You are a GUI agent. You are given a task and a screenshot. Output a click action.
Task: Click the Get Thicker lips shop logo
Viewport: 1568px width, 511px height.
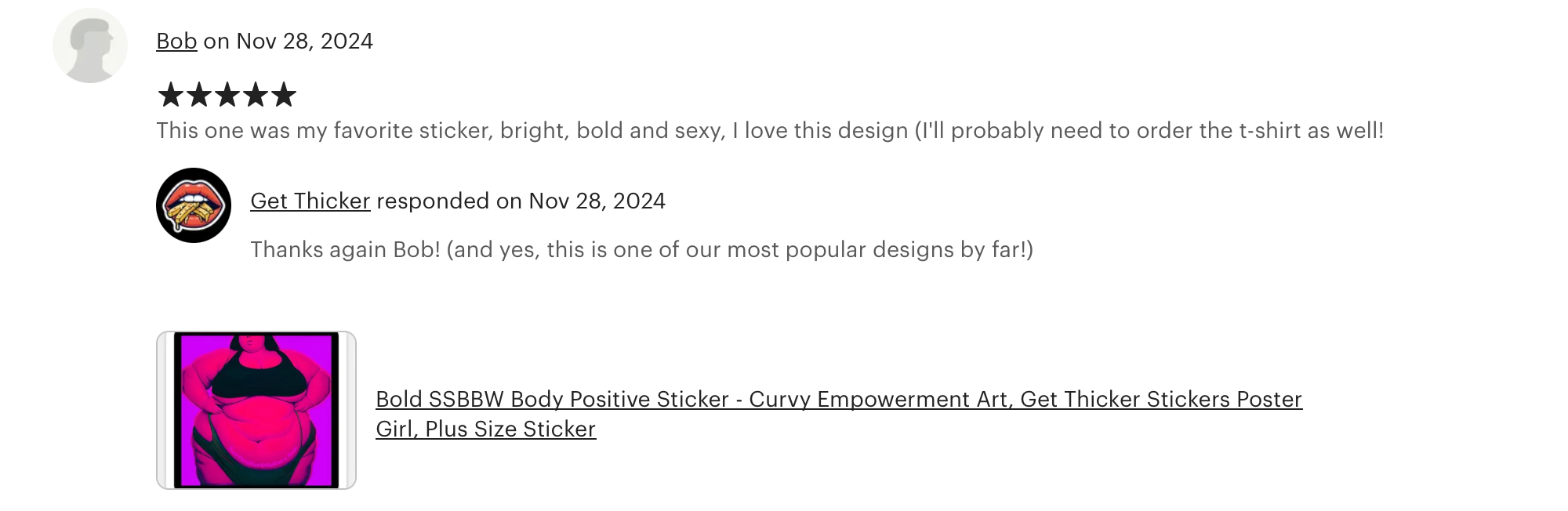click(x=194, y=205)
